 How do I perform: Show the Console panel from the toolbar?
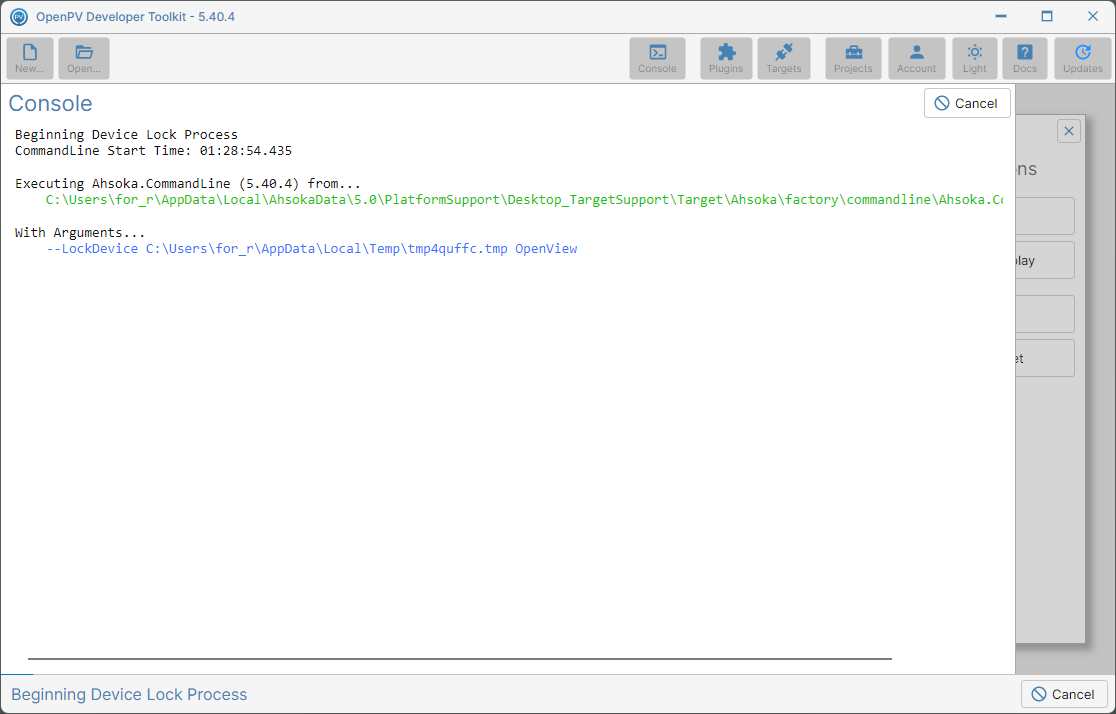657,58
